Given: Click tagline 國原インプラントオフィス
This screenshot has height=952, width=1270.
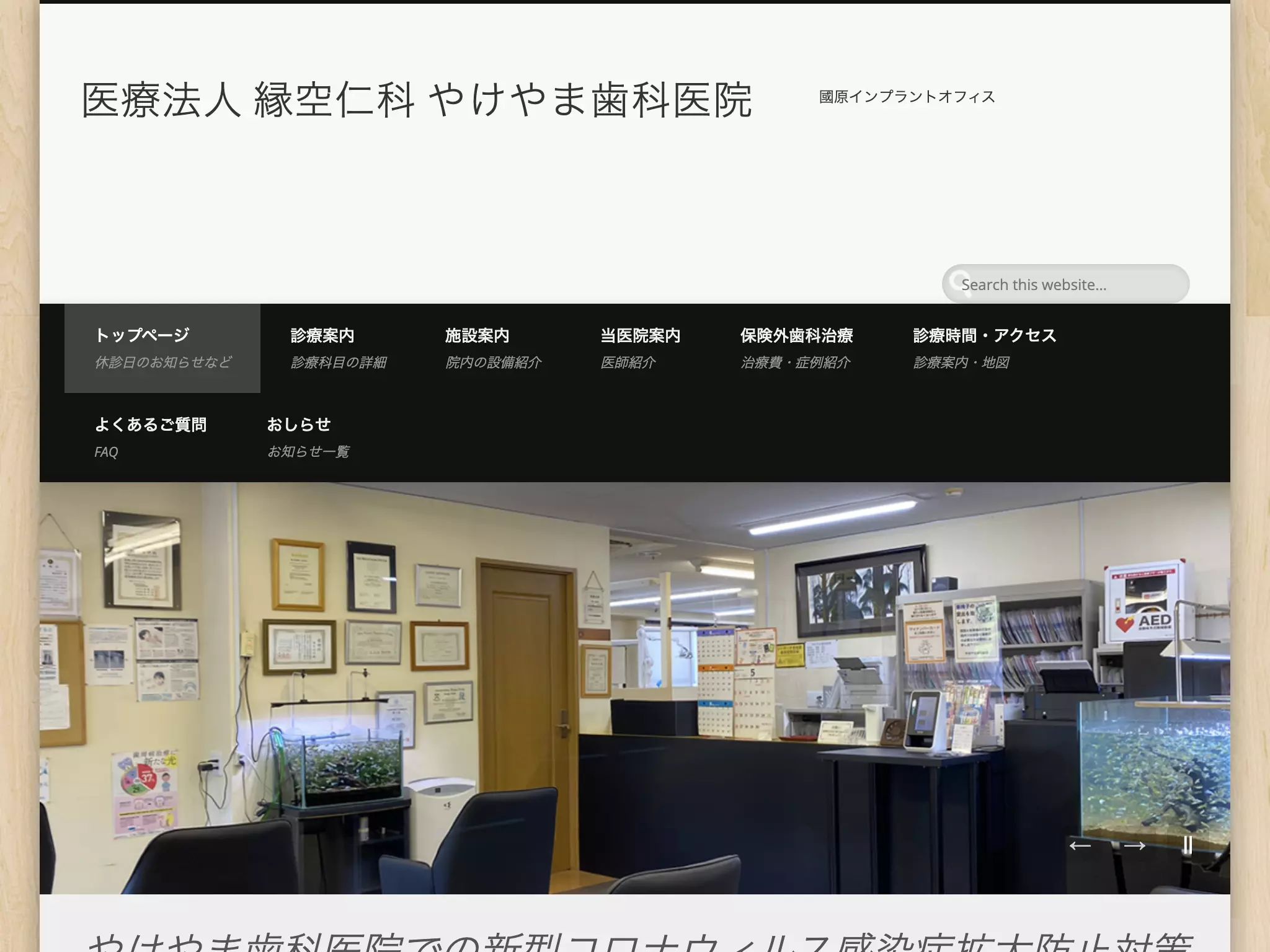Looking at the screenshot, I should point(907,97).
